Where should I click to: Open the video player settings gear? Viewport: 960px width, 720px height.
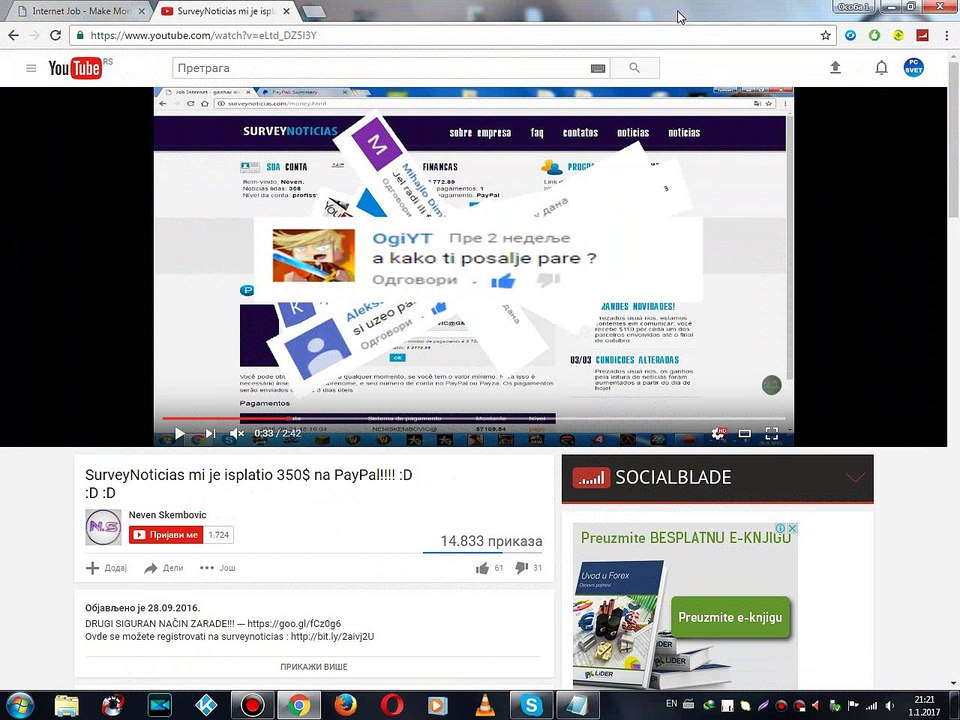click(718, 433)
